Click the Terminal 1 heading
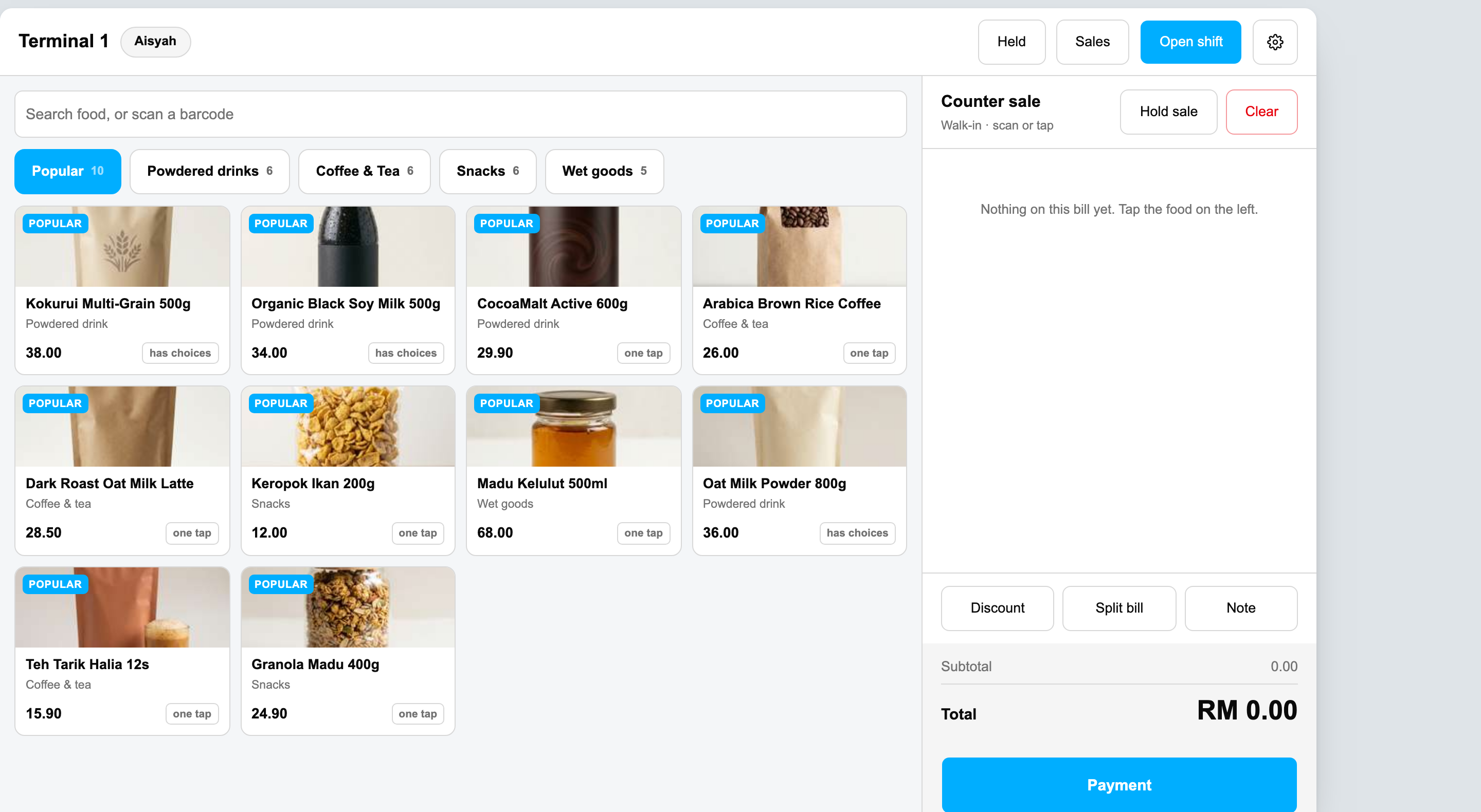The image size is (1481, 812). pyautogui.click(x=63, y=41)
